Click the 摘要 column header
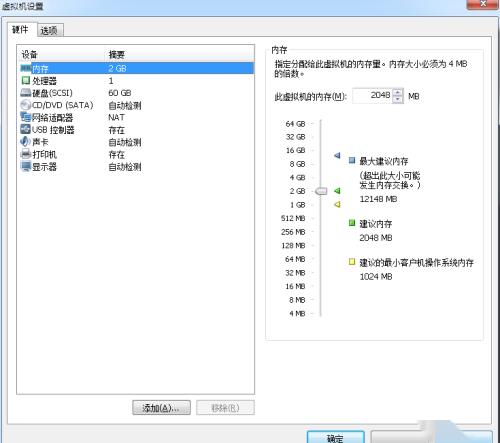The image size is (500, 443). click(116, 54)
